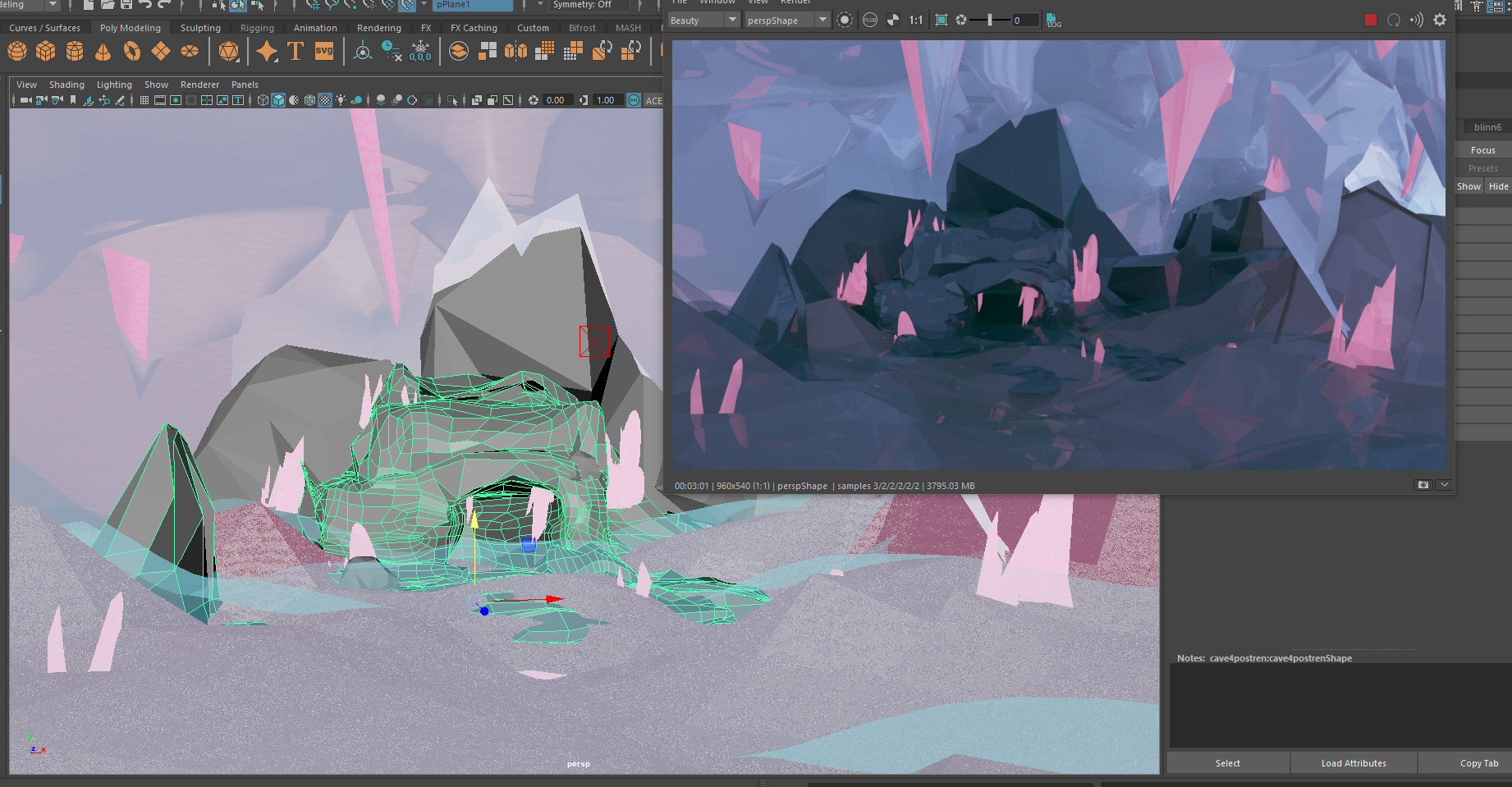Click the Presets button

click(x=1483, y=168)
